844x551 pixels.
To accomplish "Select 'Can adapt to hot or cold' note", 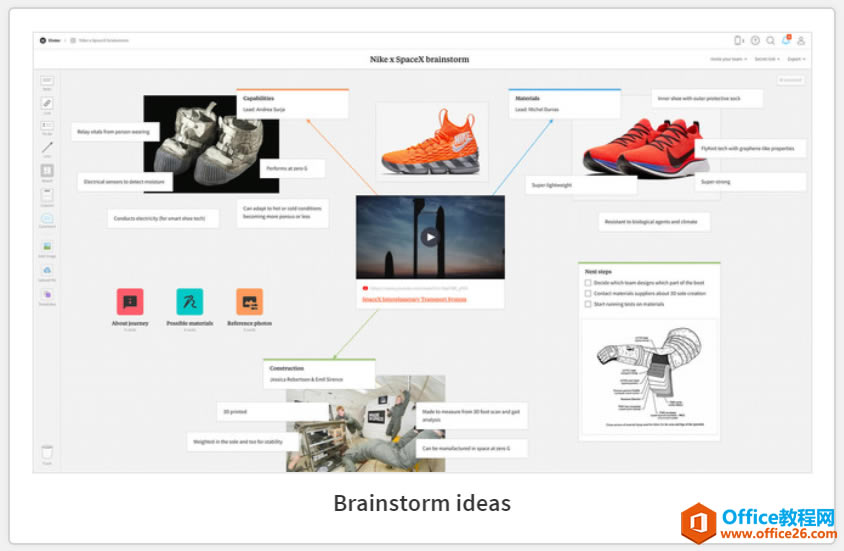I will [282, 213].
